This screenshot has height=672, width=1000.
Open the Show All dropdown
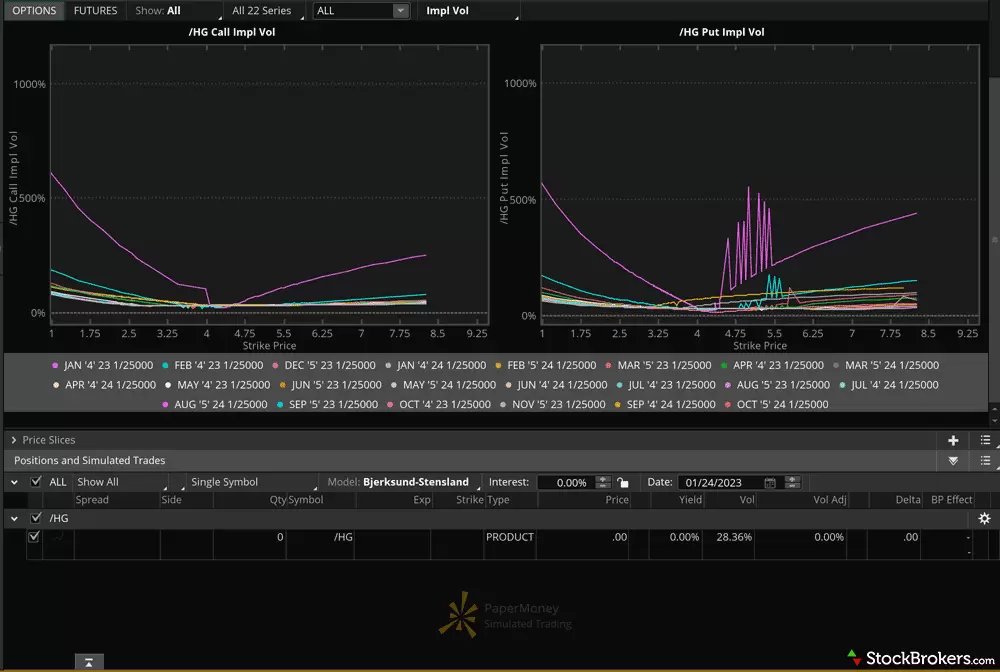click(125, 482)
